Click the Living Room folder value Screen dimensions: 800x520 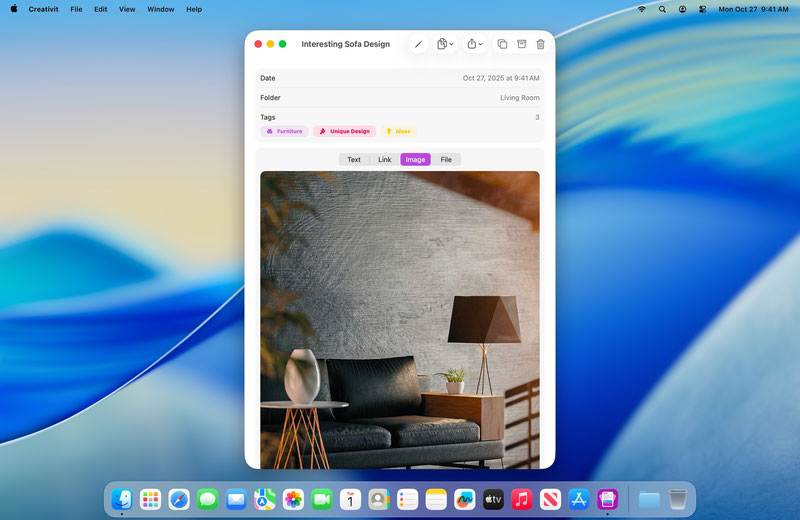(519, 98)
